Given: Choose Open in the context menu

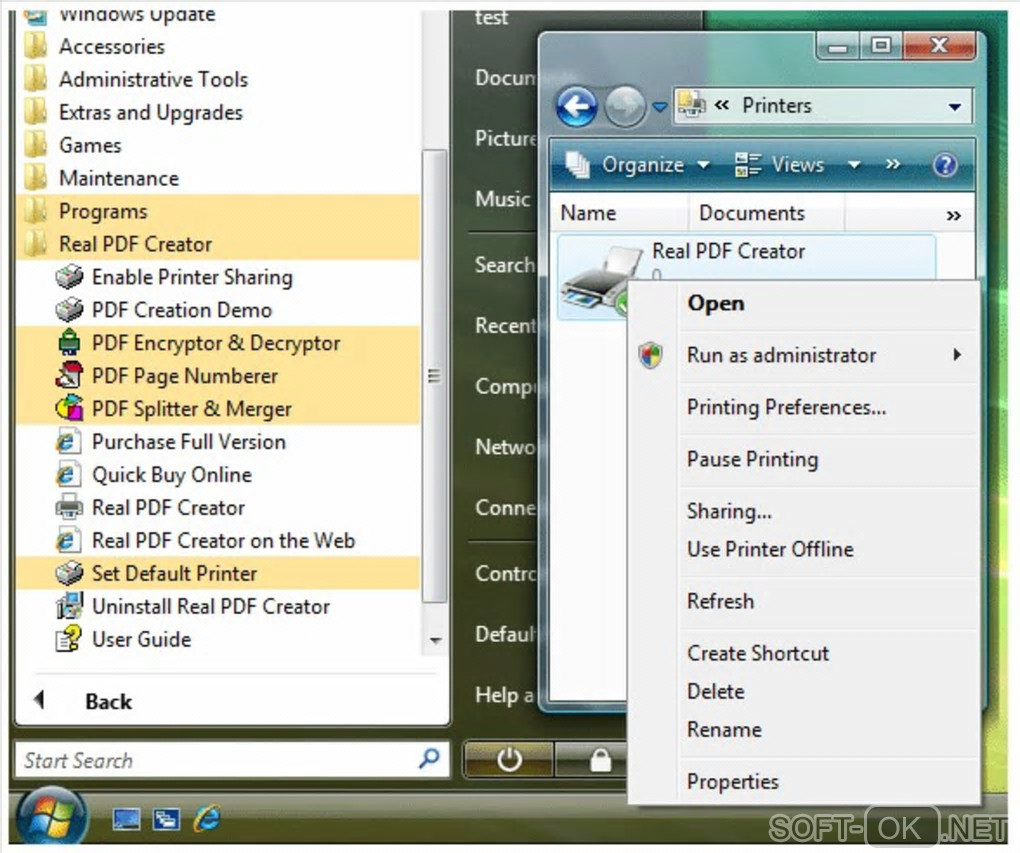Looking at the screenshot, I should [716, 303].
